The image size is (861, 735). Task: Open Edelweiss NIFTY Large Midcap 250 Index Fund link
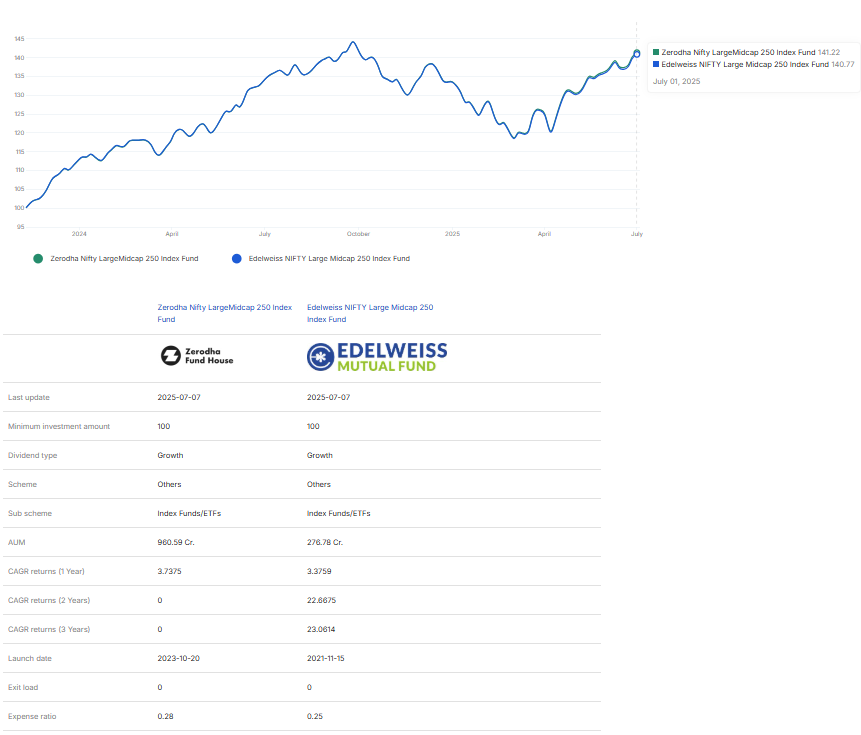click(370, 313)
